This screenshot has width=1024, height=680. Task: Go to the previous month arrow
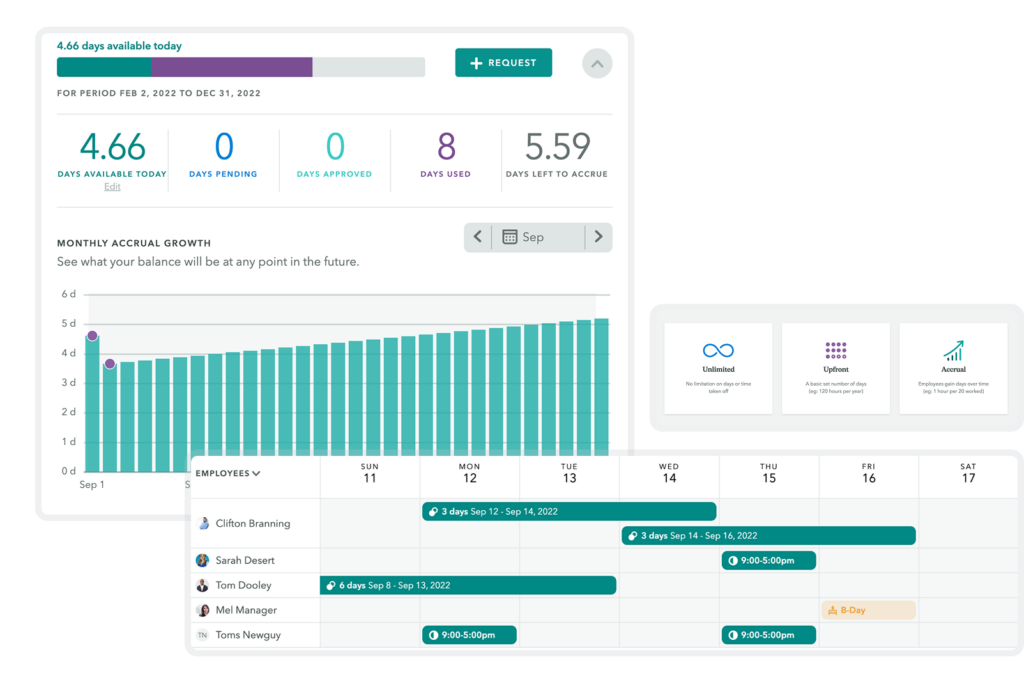click(x=478, y=237)
